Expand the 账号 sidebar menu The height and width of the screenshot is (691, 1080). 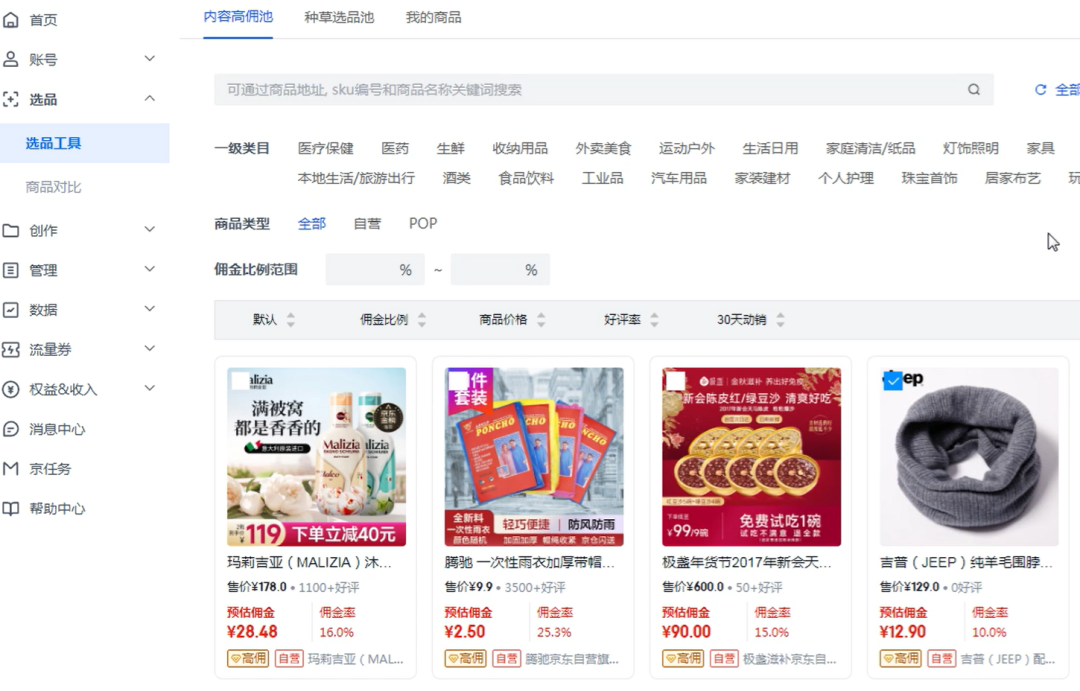point(149,59)
